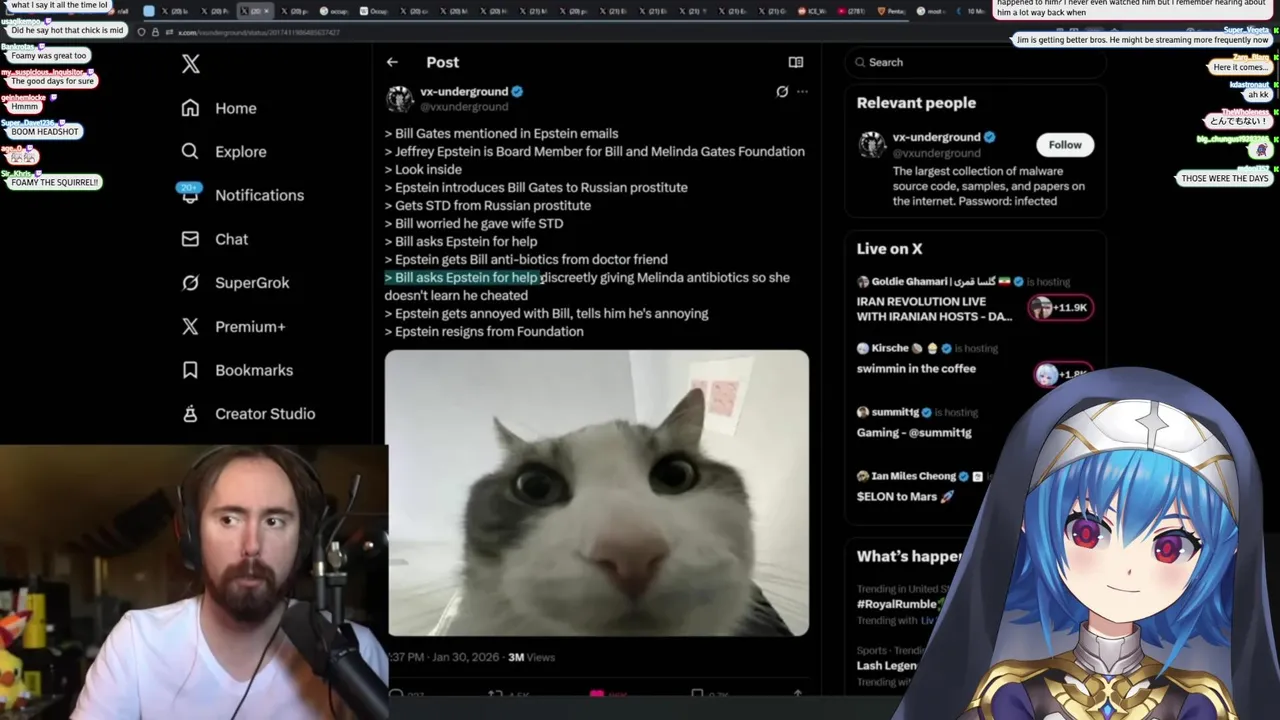1280x720 pixels.
Task: Click the vx-underground avatar in Relevant people
Action: coord(872,144)
